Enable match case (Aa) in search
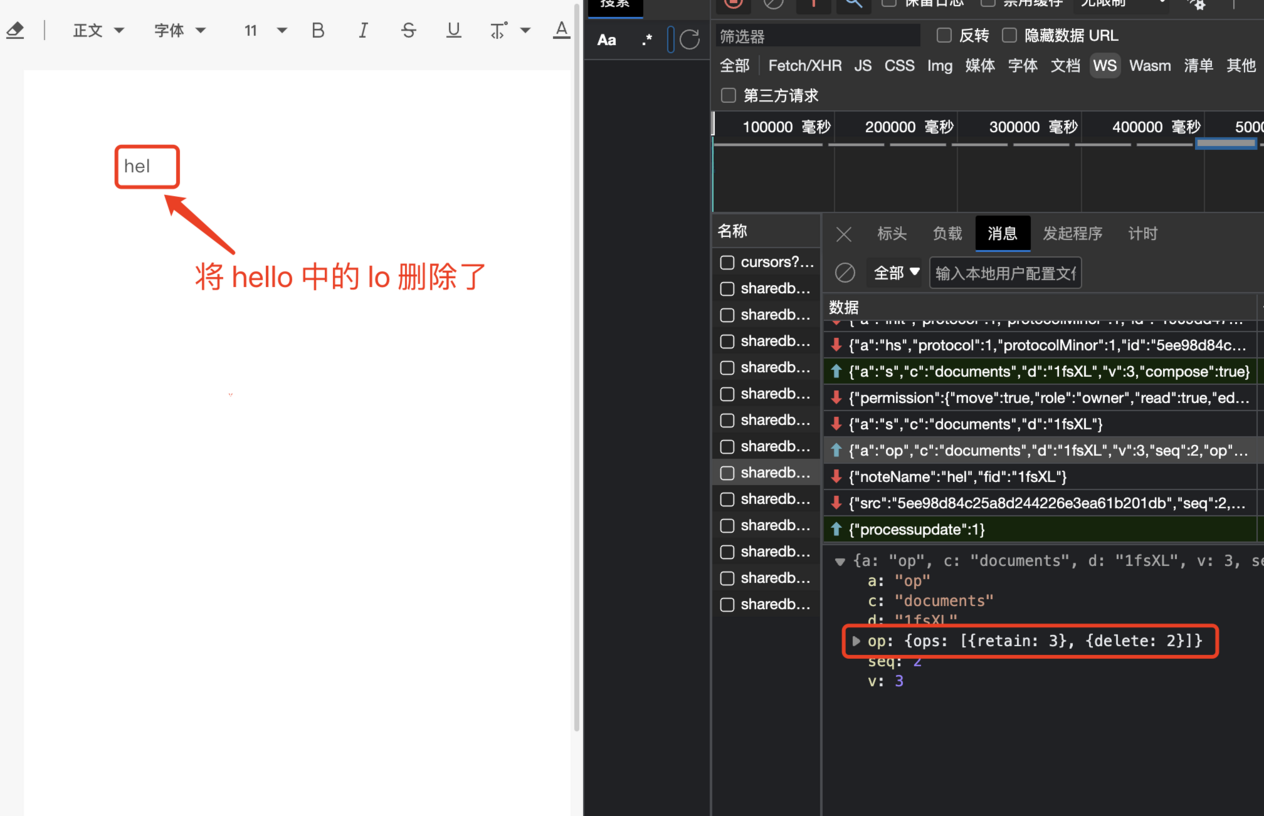 (607, 40)
